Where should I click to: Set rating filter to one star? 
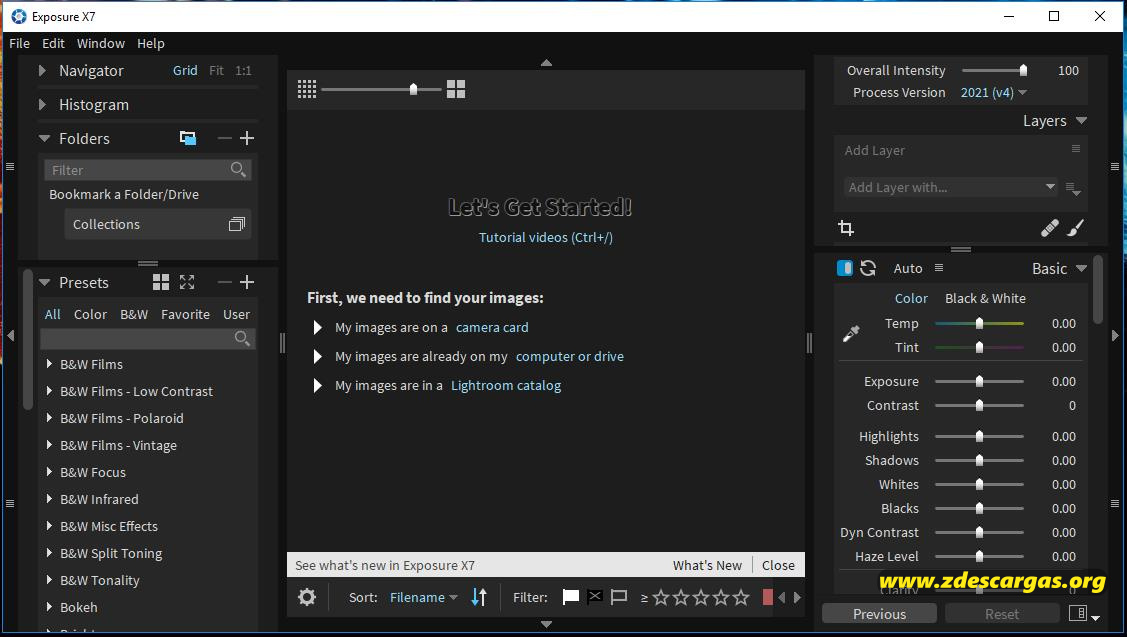click(661, 597)
